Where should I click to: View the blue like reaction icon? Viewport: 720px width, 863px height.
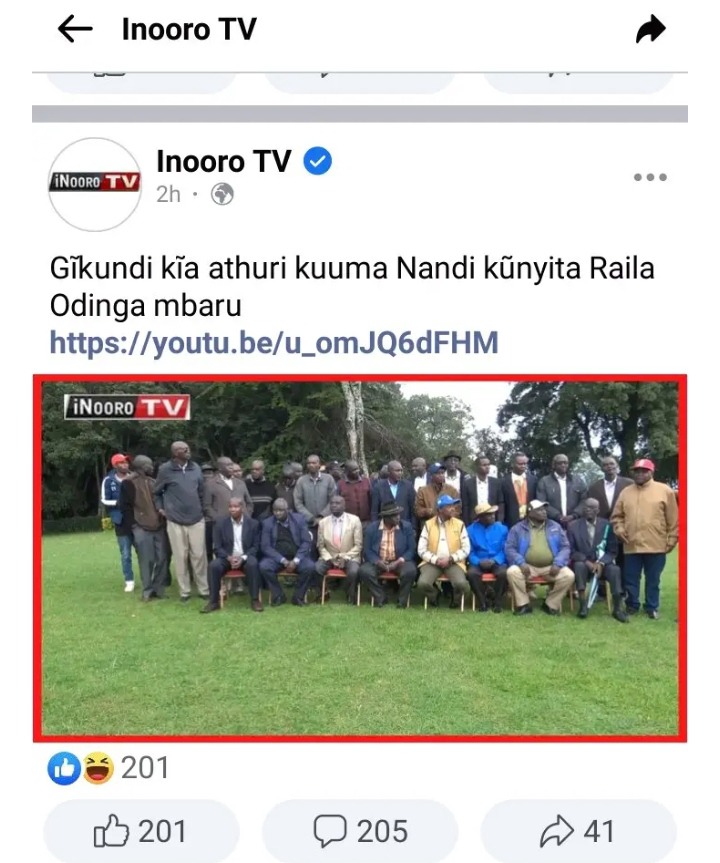click(64, 768)
